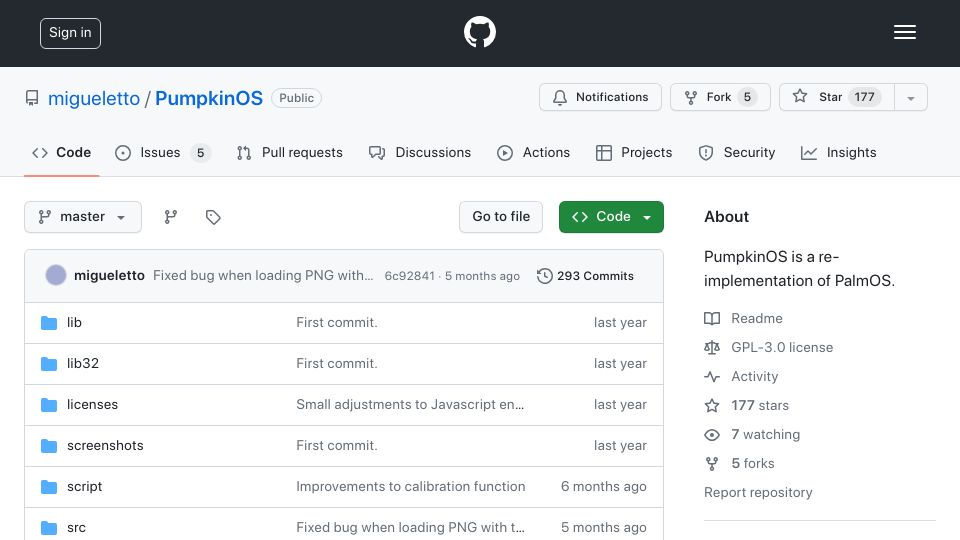This screenshot has width=960, height=540.
Task: Switch to the Projects tab
Action: (x=634, y=152)
